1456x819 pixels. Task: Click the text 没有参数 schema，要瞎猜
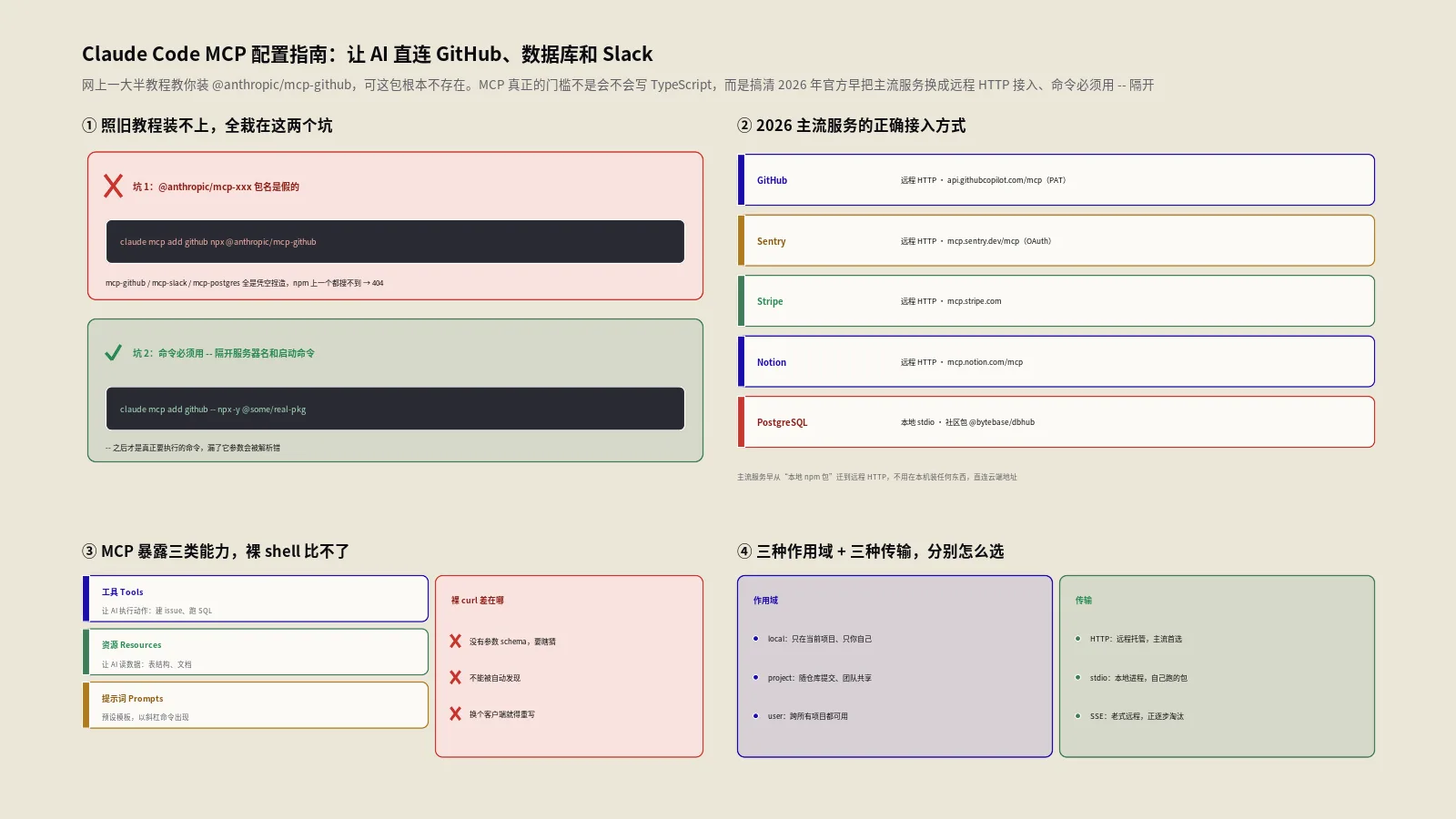coord(512,642)
